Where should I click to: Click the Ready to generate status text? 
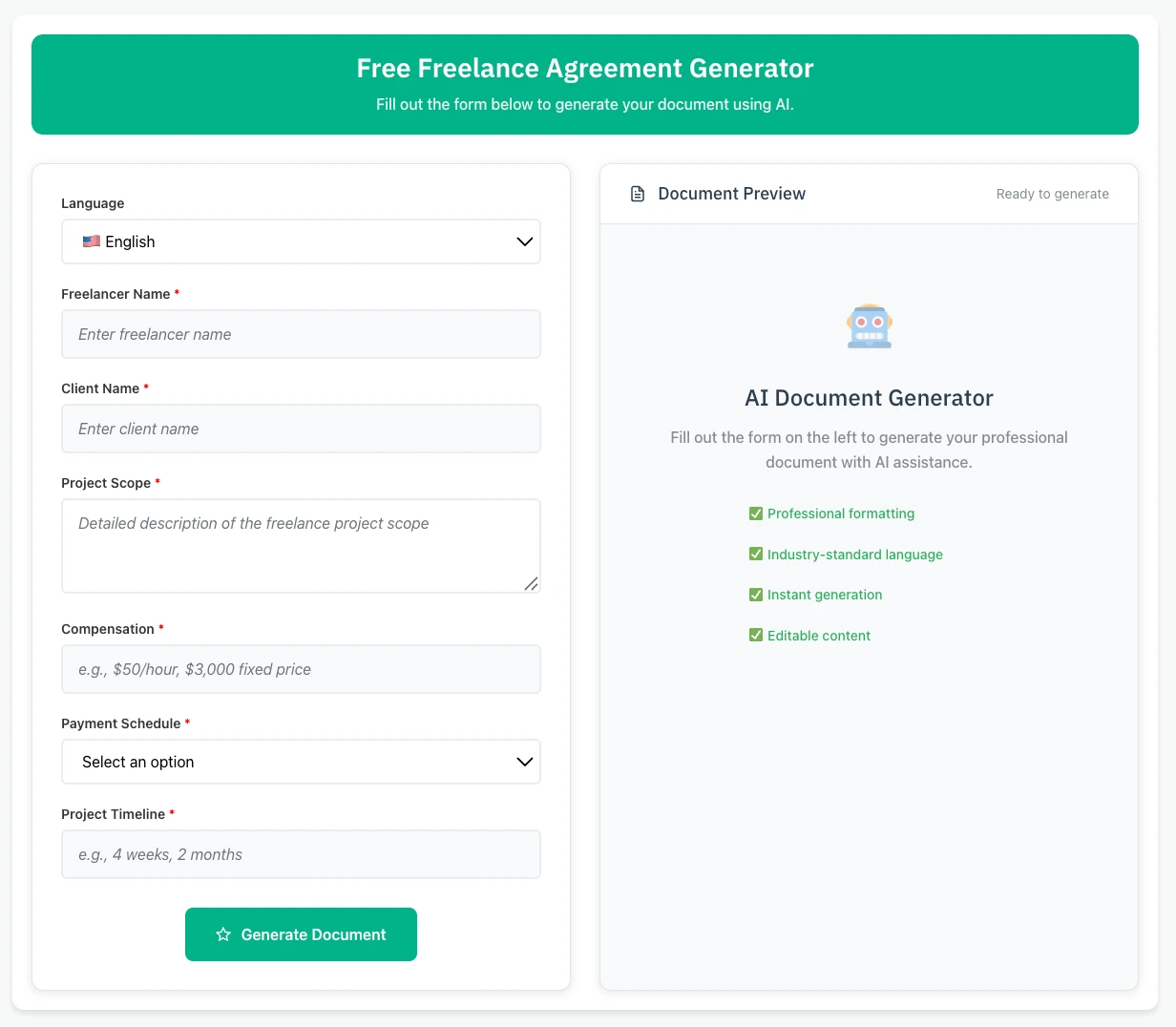click(1052, 194)
